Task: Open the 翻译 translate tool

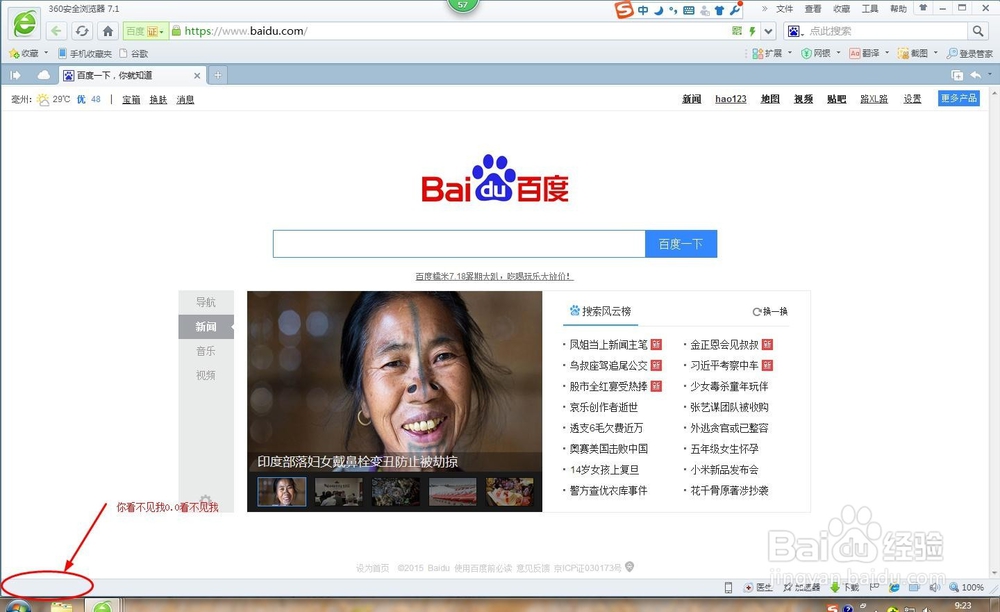Action: click(864, 54)
